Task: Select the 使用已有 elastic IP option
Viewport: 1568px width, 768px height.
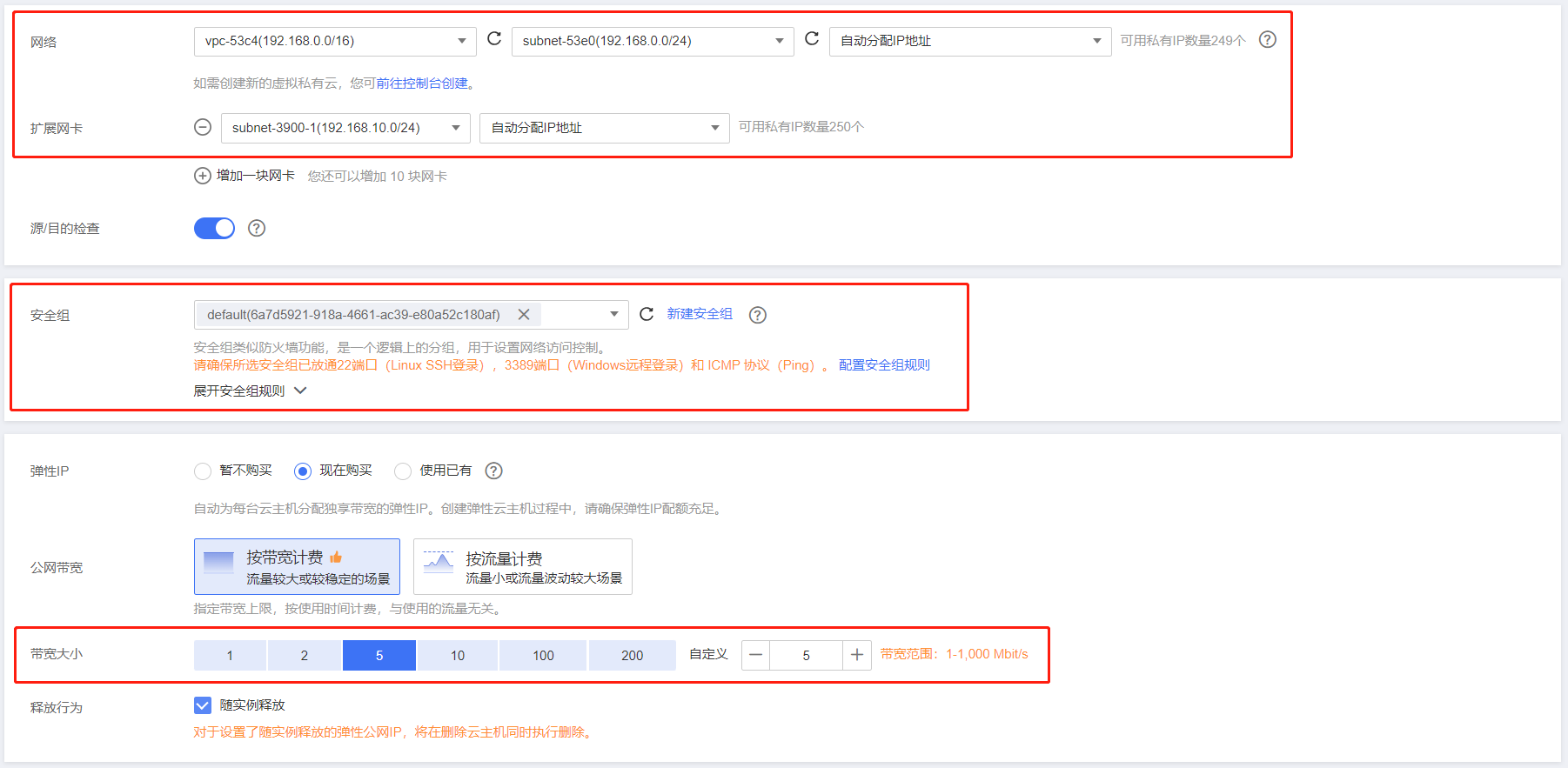Action: pyautogui.click(x=403, y=471)
